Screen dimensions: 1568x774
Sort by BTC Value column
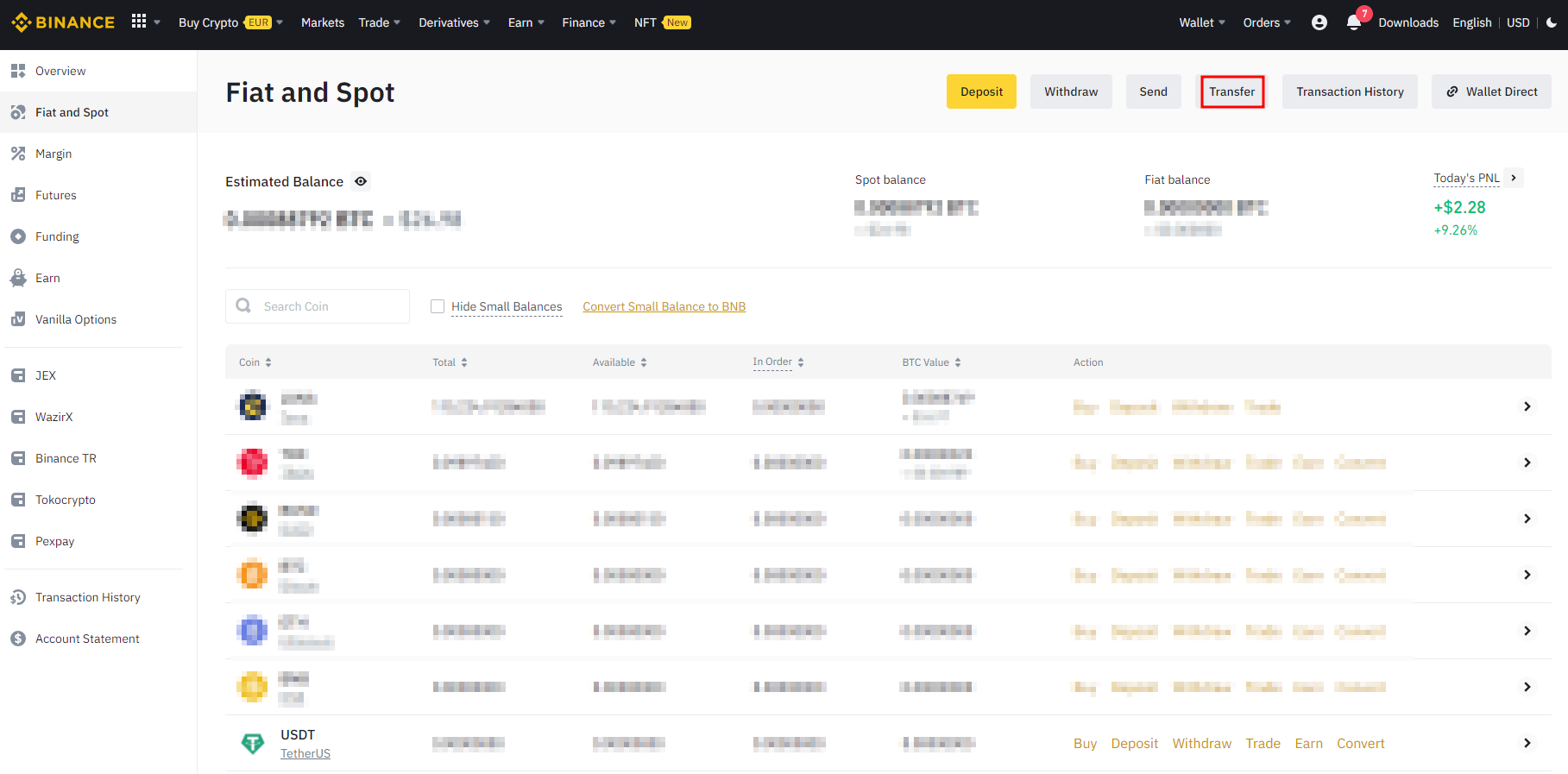pyautogui.click(x=932, y=362)
